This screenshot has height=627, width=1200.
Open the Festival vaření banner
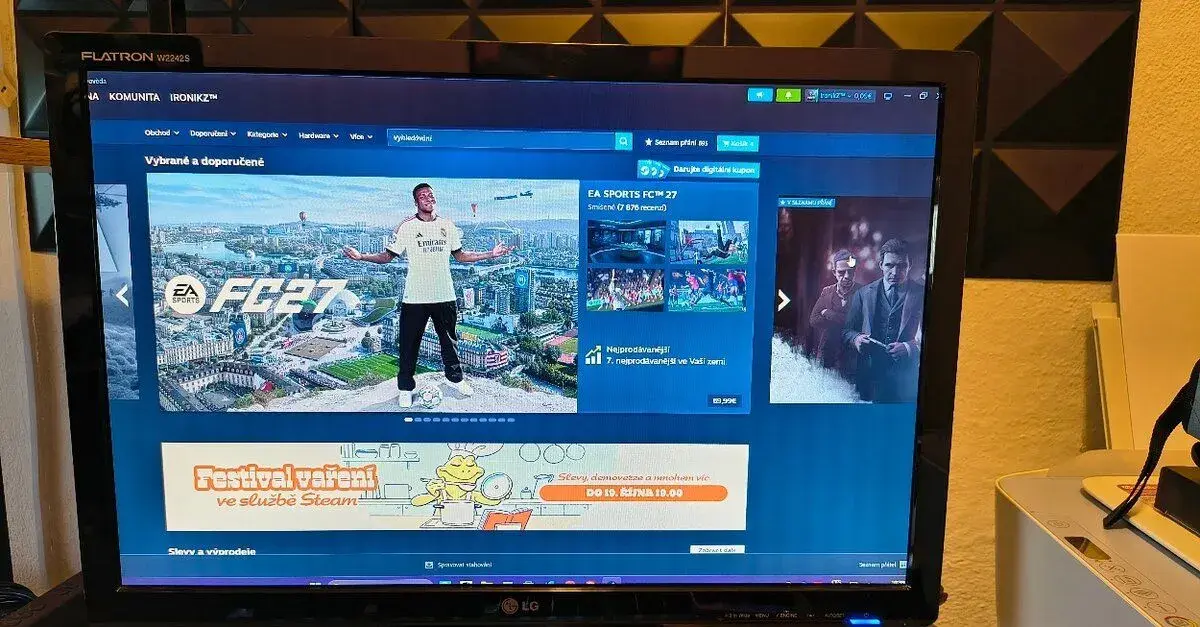click(x=455, y=486)
